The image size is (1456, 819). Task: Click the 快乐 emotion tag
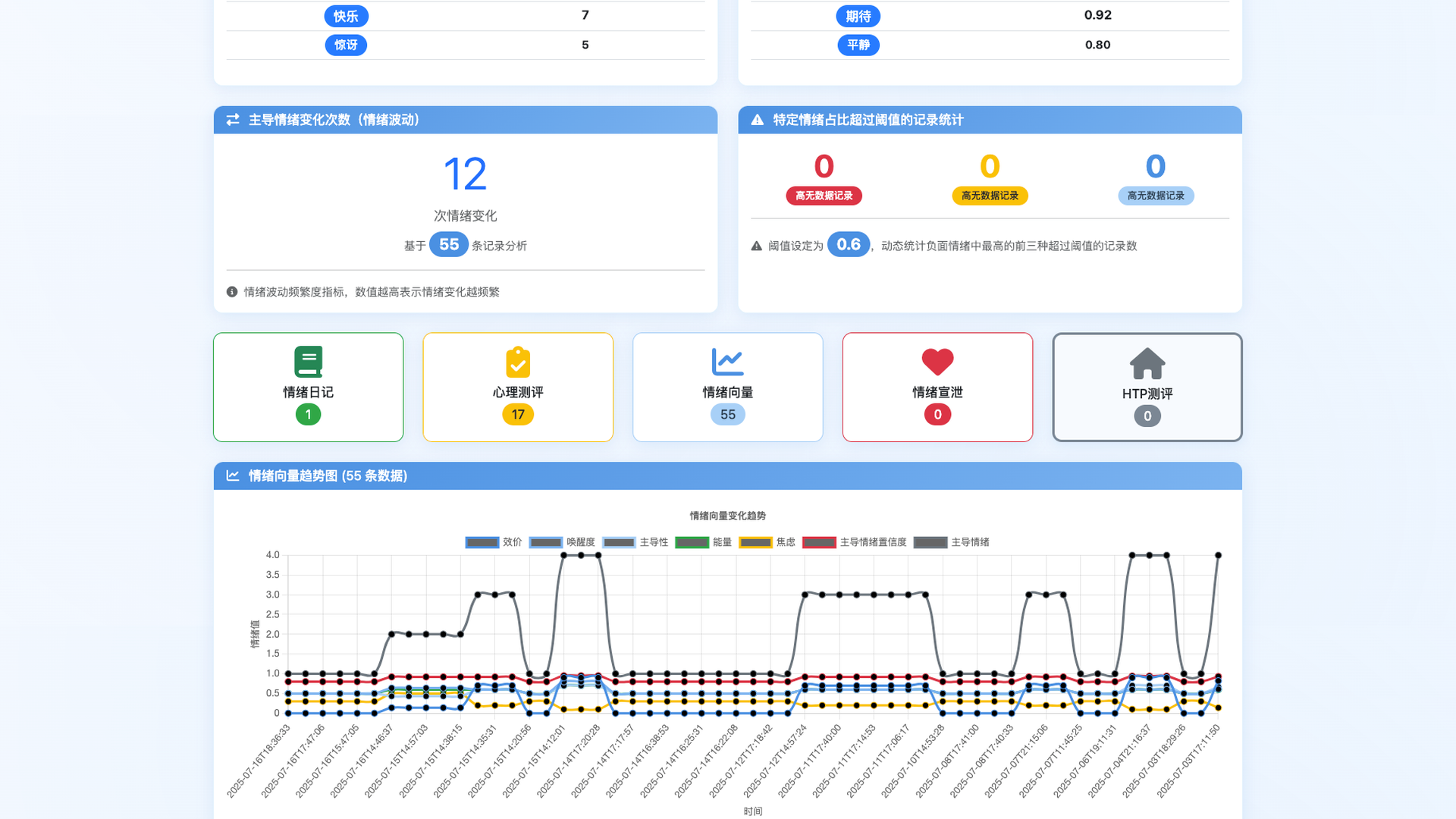[x=346, y=16]
